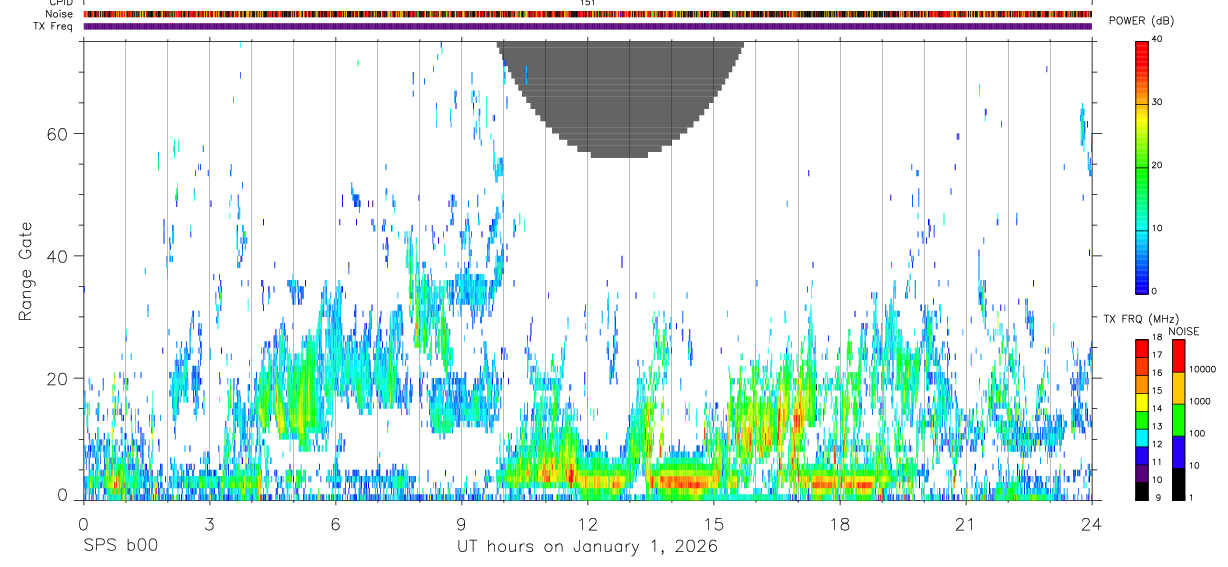Click the 'TX Freq' row label at top
Viewport: 1228px width, 567px height.
(53, 25)
